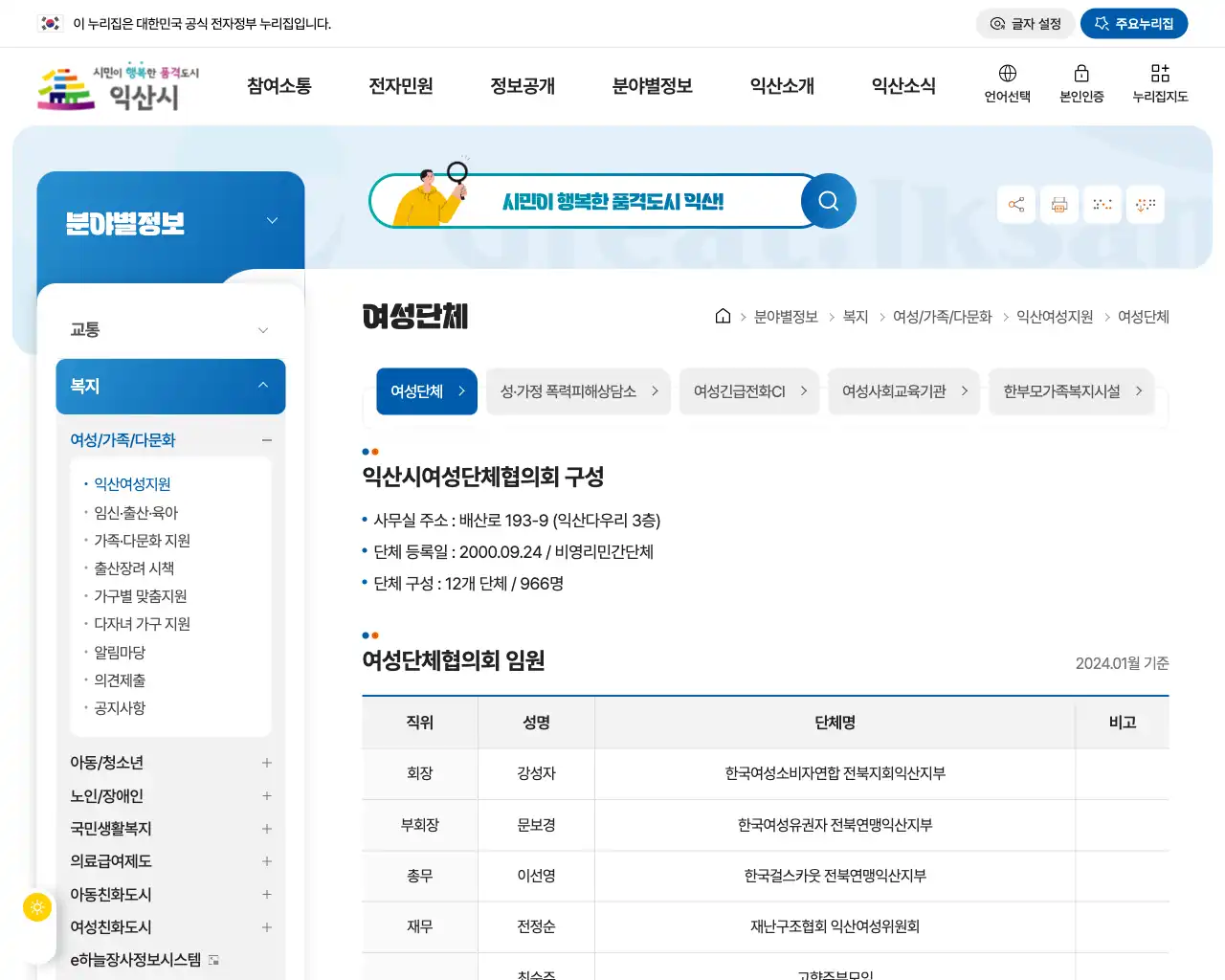The width and height of the screenshot is (1225, 980).
Task: Click the 주요누리집 button
Action: 1134,23
